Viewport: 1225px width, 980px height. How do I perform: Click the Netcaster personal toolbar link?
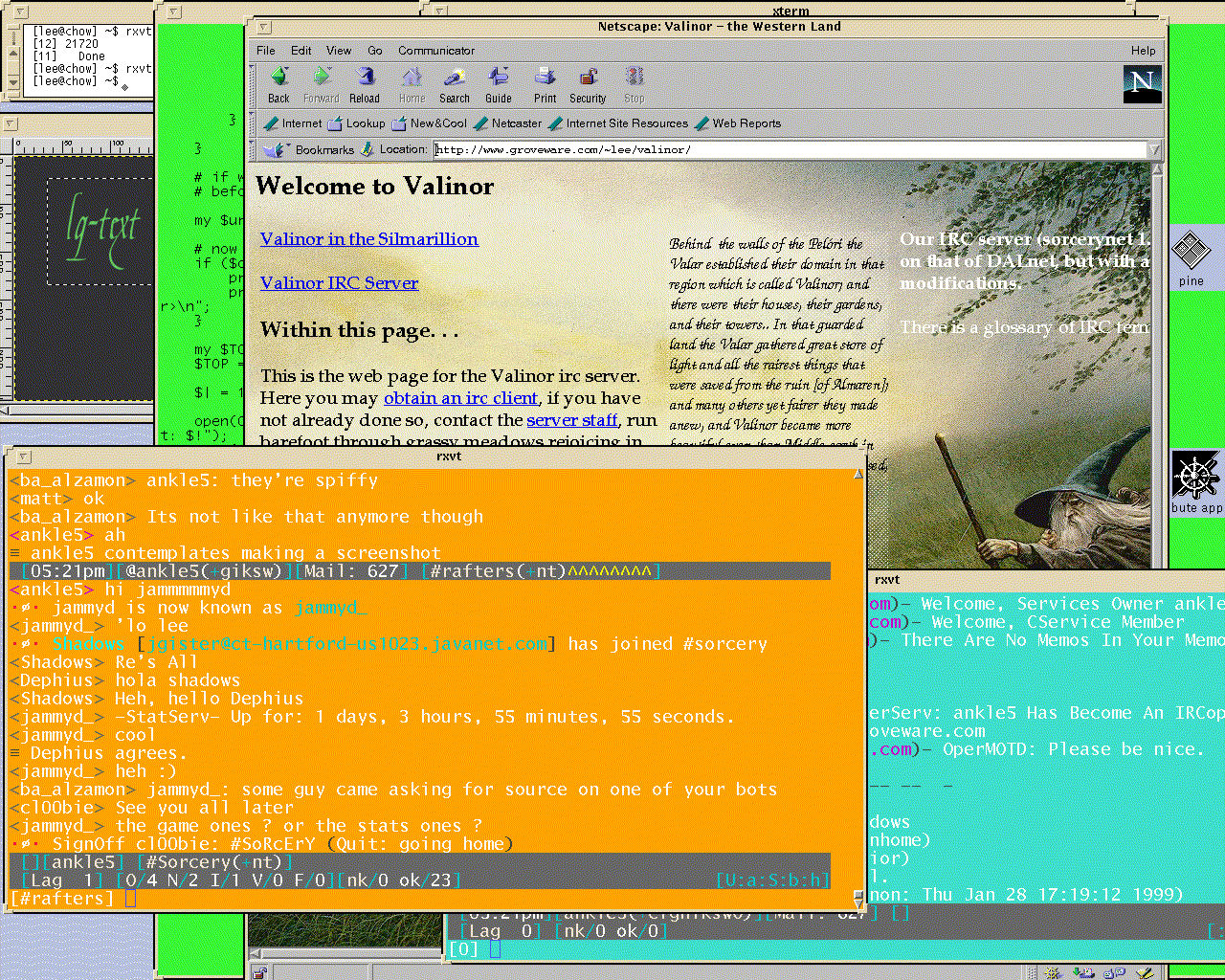(507, 123)
